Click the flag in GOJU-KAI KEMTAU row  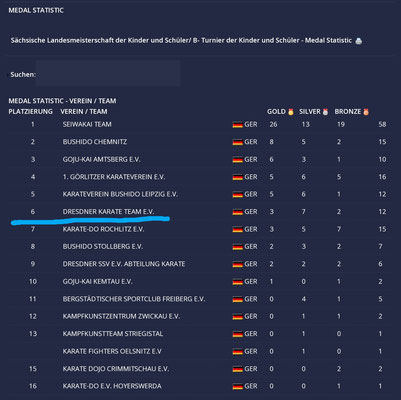pos(238,282)
